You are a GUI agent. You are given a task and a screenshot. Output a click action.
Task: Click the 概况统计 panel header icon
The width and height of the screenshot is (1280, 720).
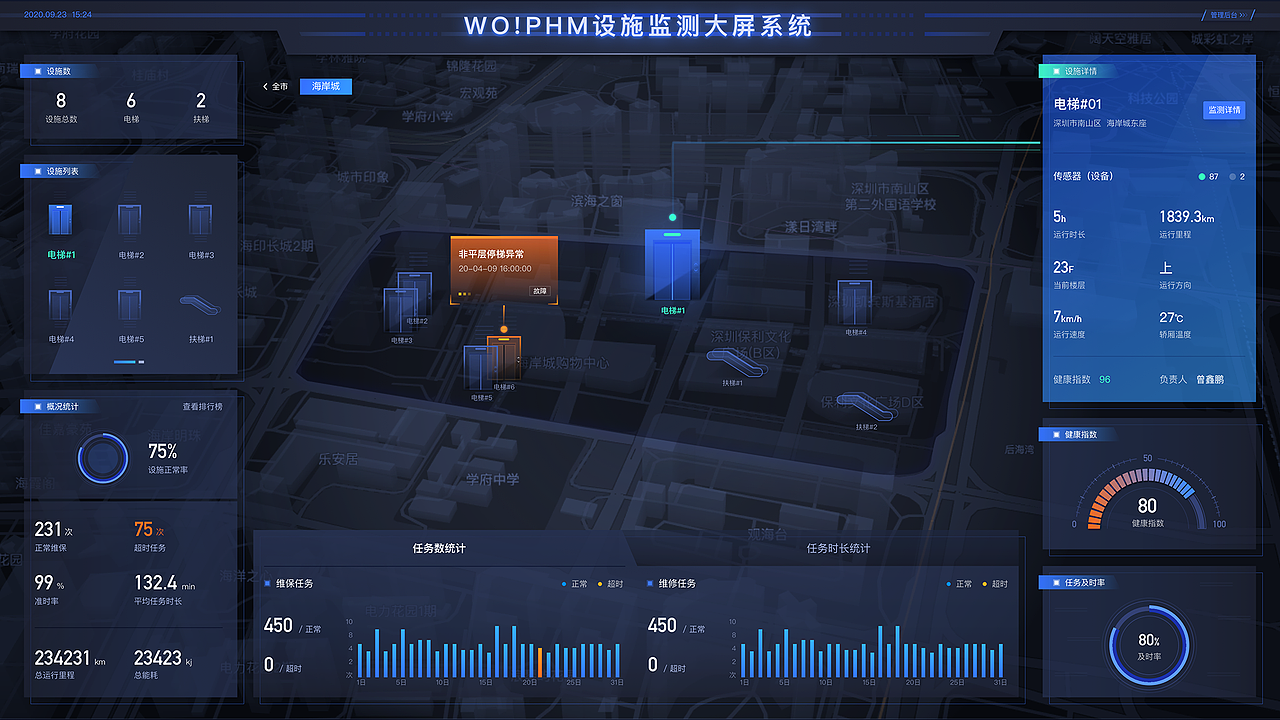pyautogui.click(x=37, y=407)
